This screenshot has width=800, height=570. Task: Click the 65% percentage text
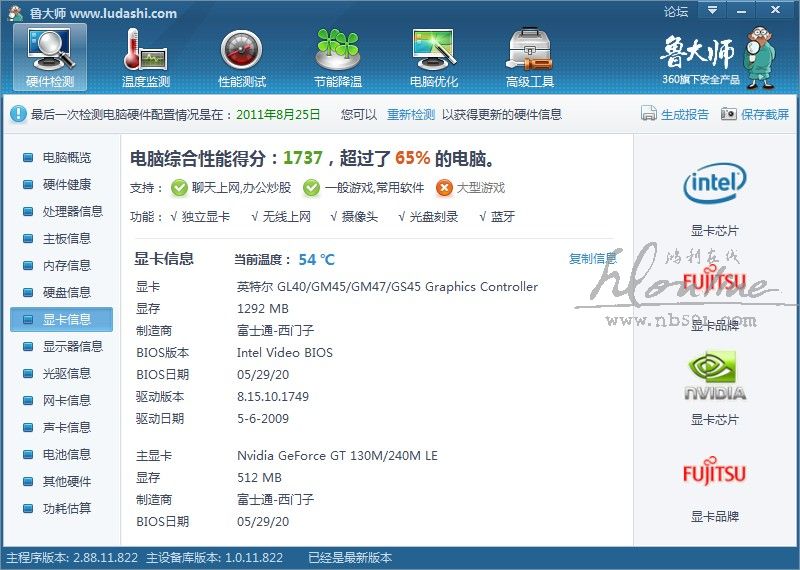pyautogui.click(x=412, y=158)
